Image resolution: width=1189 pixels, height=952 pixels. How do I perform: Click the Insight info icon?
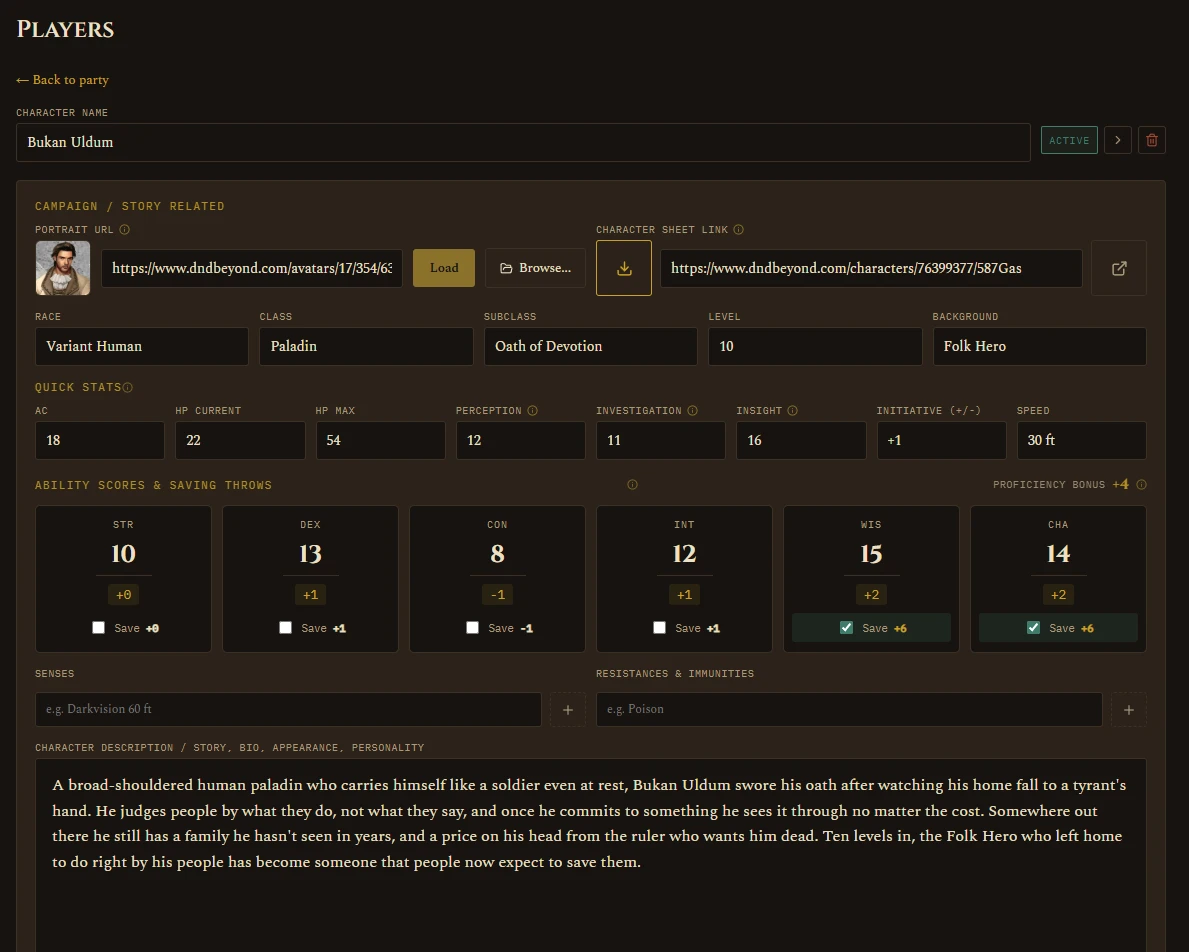792,410
